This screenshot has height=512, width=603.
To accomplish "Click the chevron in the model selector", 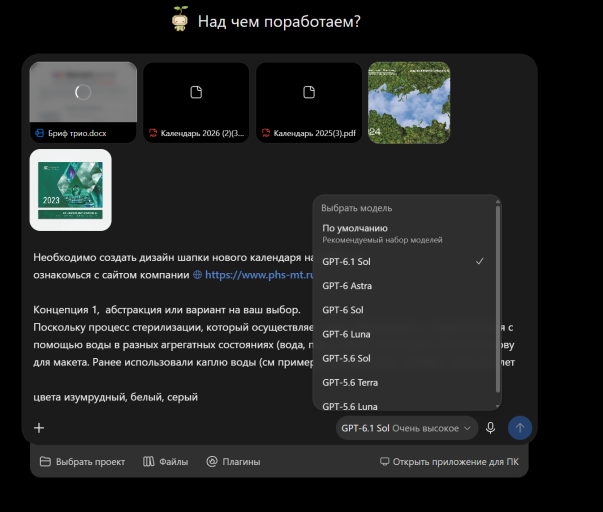I will (467, 428).
